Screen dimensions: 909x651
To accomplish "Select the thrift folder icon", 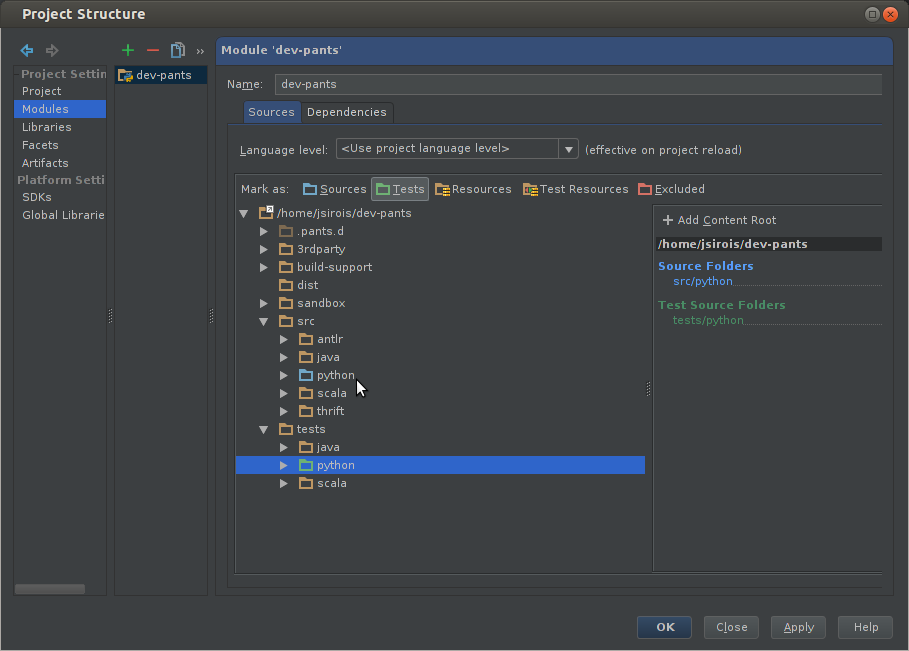I will pos(306,411).
